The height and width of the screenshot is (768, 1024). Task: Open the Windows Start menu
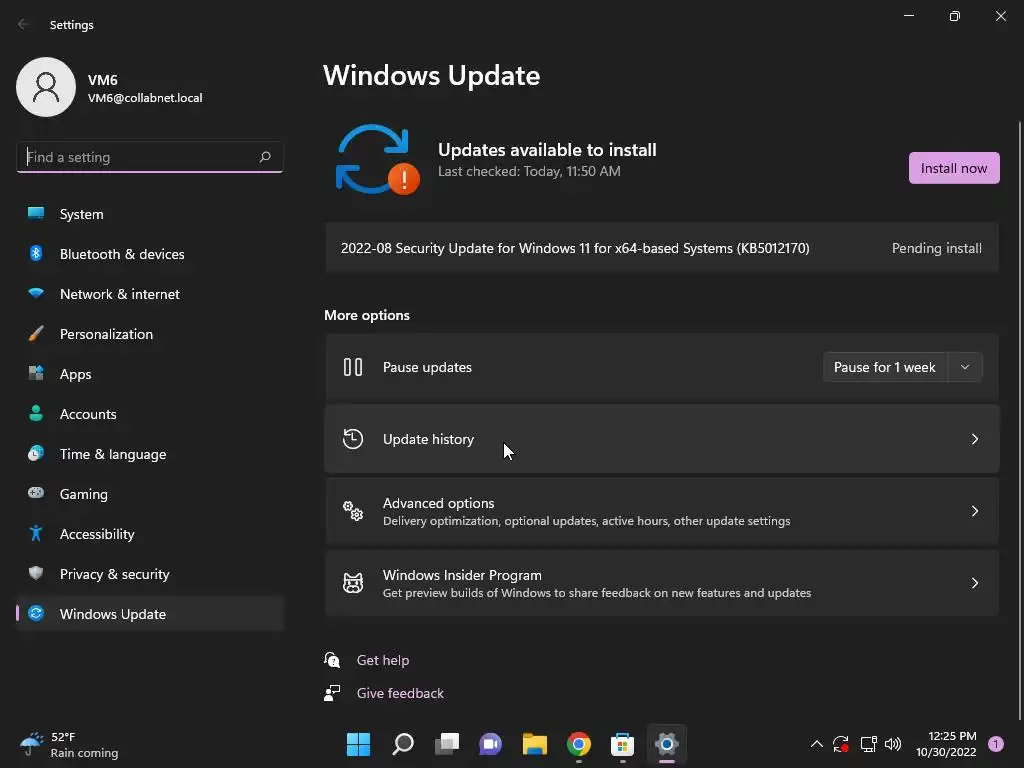[x=358, y=744]
